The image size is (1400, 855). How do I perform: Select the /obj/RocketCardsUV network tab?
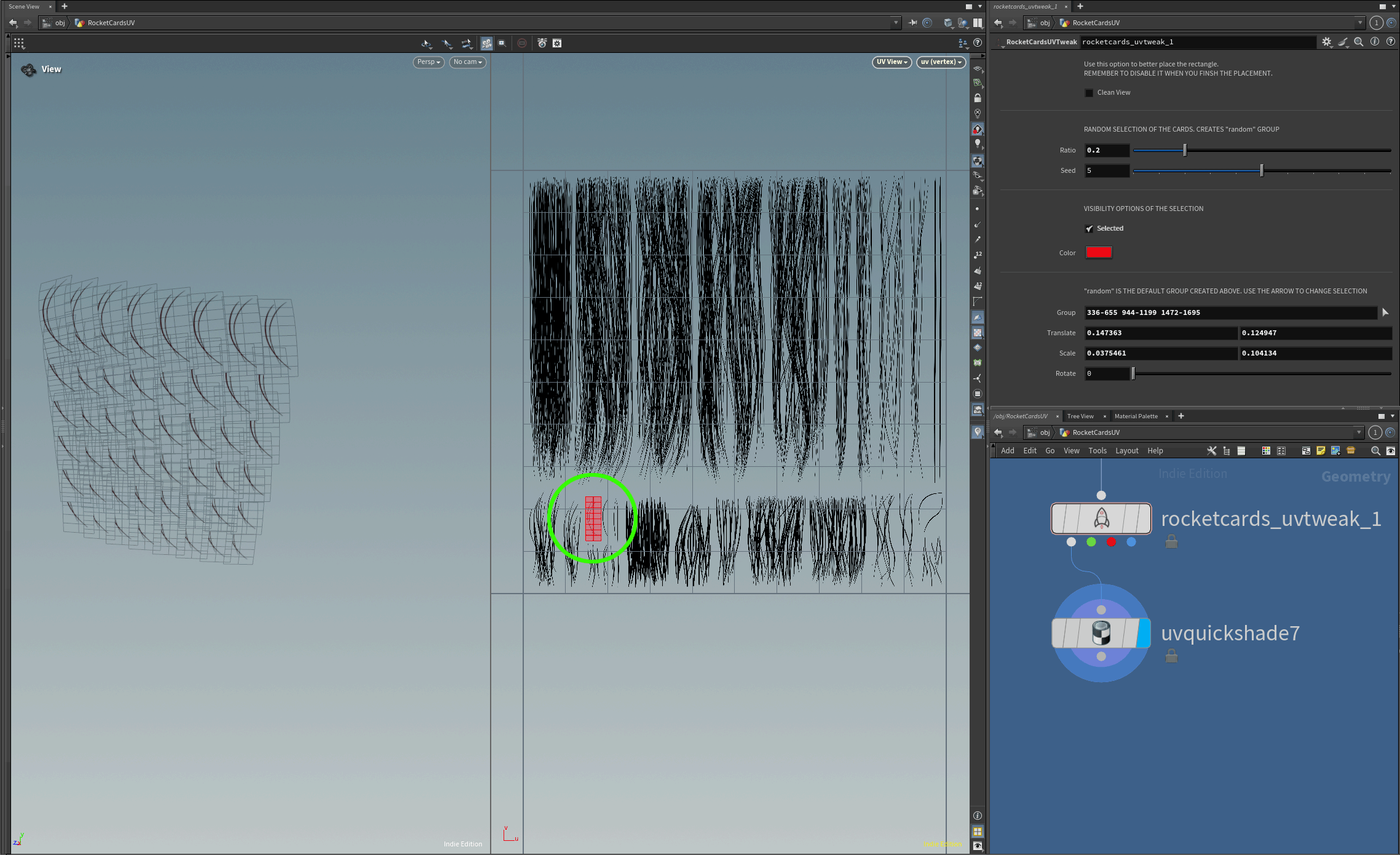point(1021,416)
